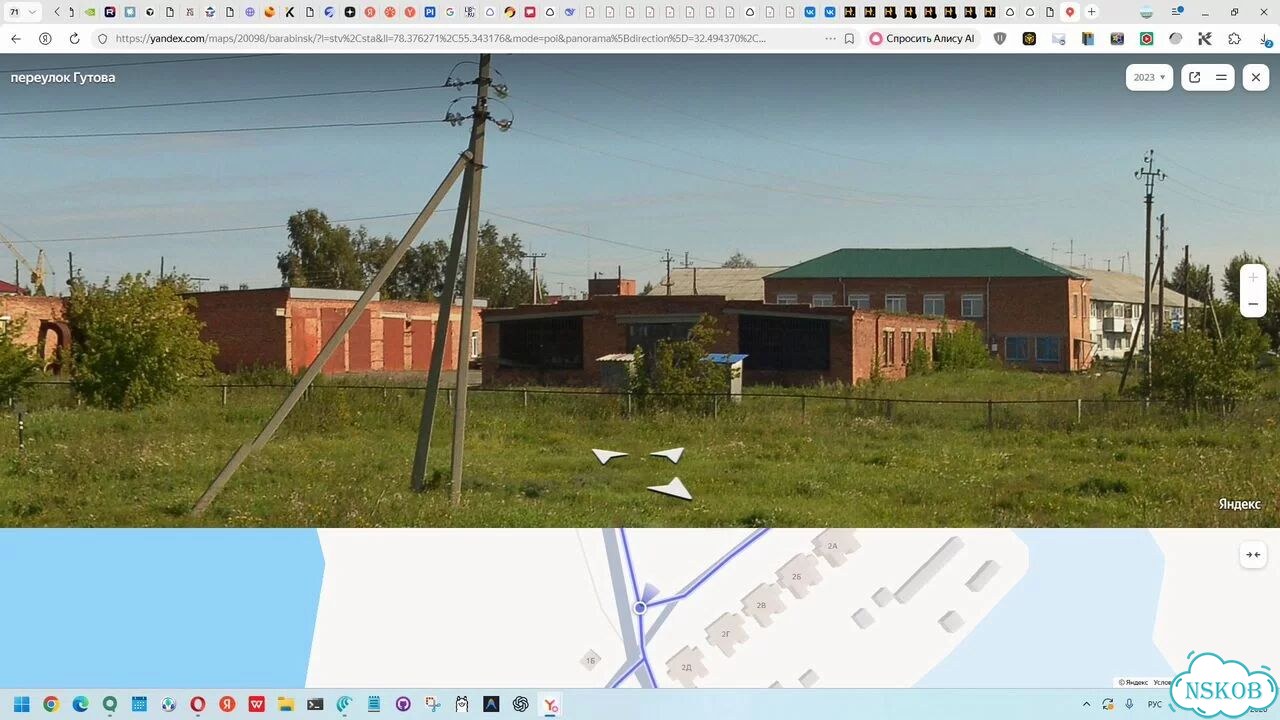Open the browser extensions puzzle icon
1280x720 pixels.
coord(1234,38)
